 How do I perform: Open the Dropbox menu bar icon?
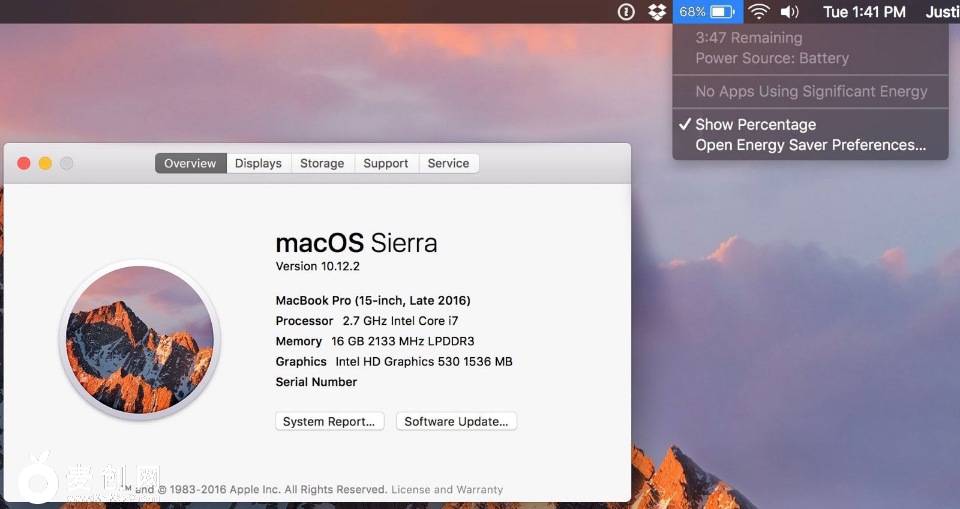(657, 12)
